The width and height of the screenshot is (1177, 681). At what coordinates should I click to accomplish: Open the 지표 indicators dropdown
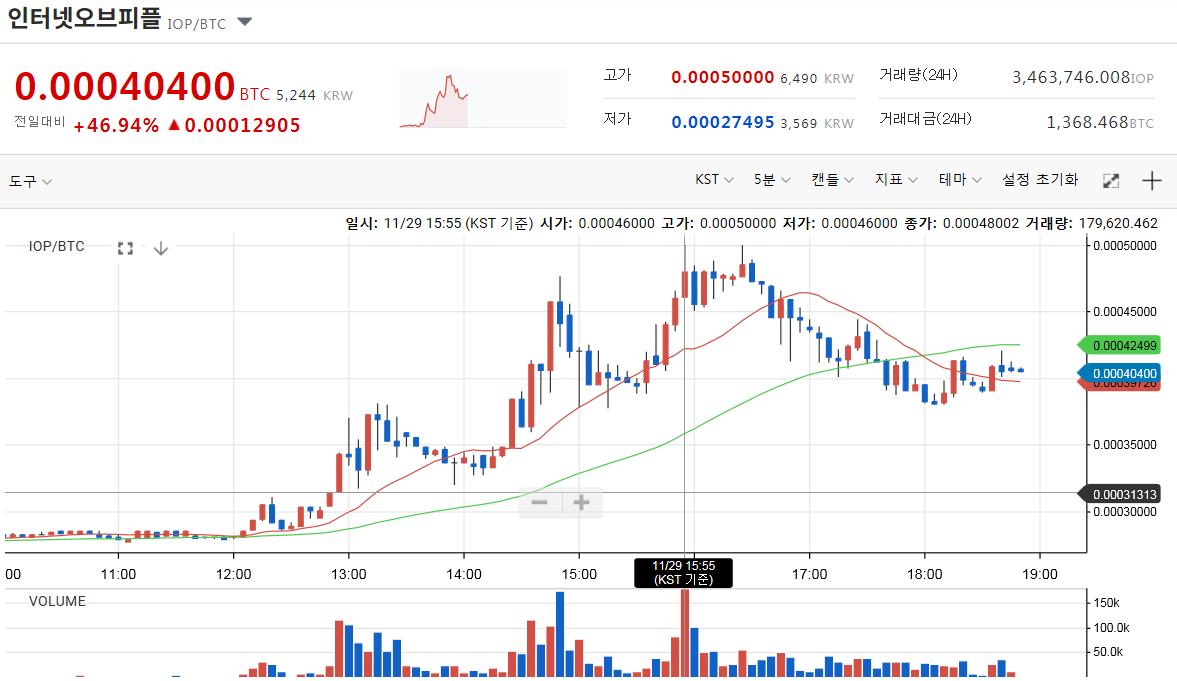(893, 179)
